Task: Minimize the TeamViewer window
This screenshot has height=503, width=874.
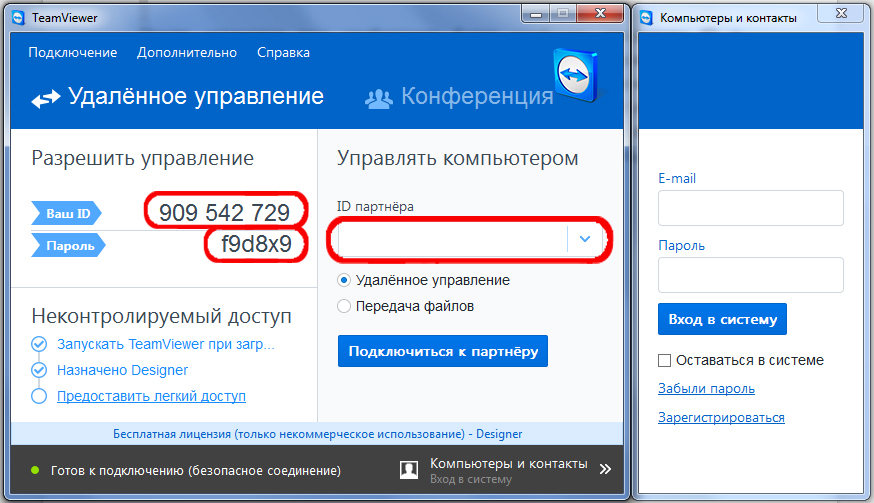Action: [x=536, y=13]
